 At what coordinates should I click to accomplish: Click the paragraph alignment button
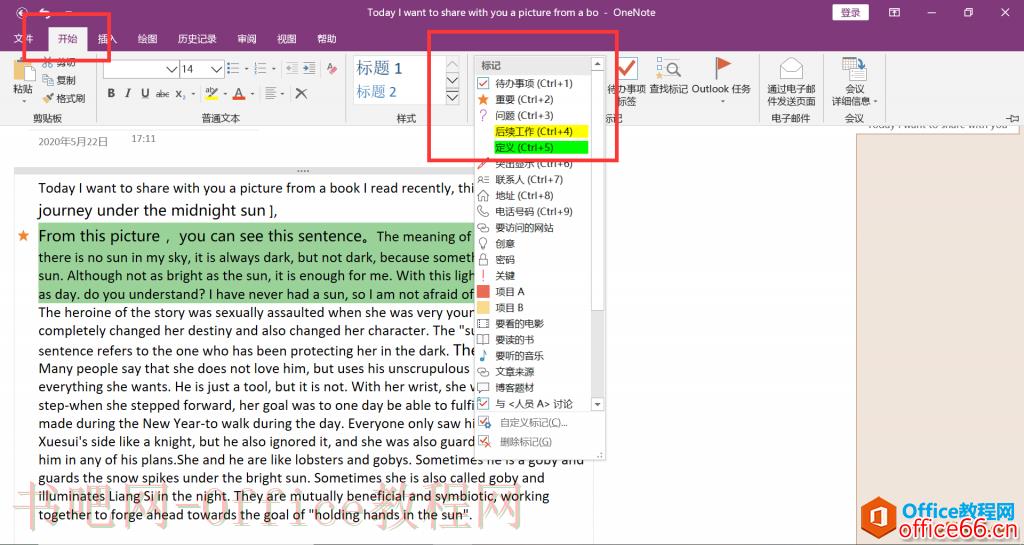click(270, 93)
